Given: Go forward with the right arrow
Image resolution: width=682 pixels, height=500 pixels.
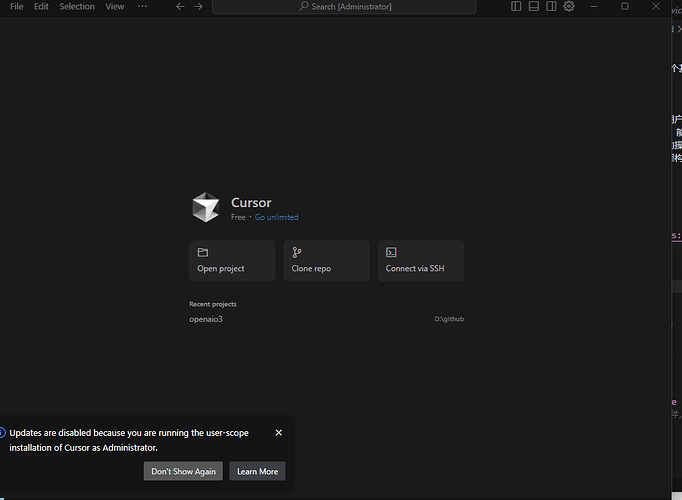Looking at the screenshot, I should [198, 7].
